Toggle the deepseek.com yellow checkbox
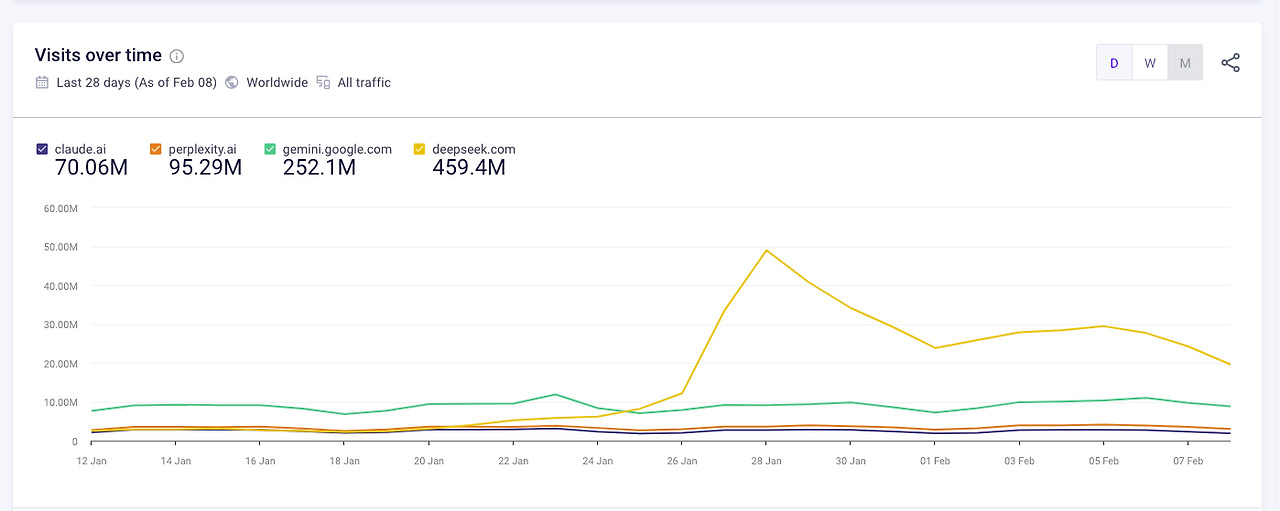The image size is (1280, 511). [419, 149]
